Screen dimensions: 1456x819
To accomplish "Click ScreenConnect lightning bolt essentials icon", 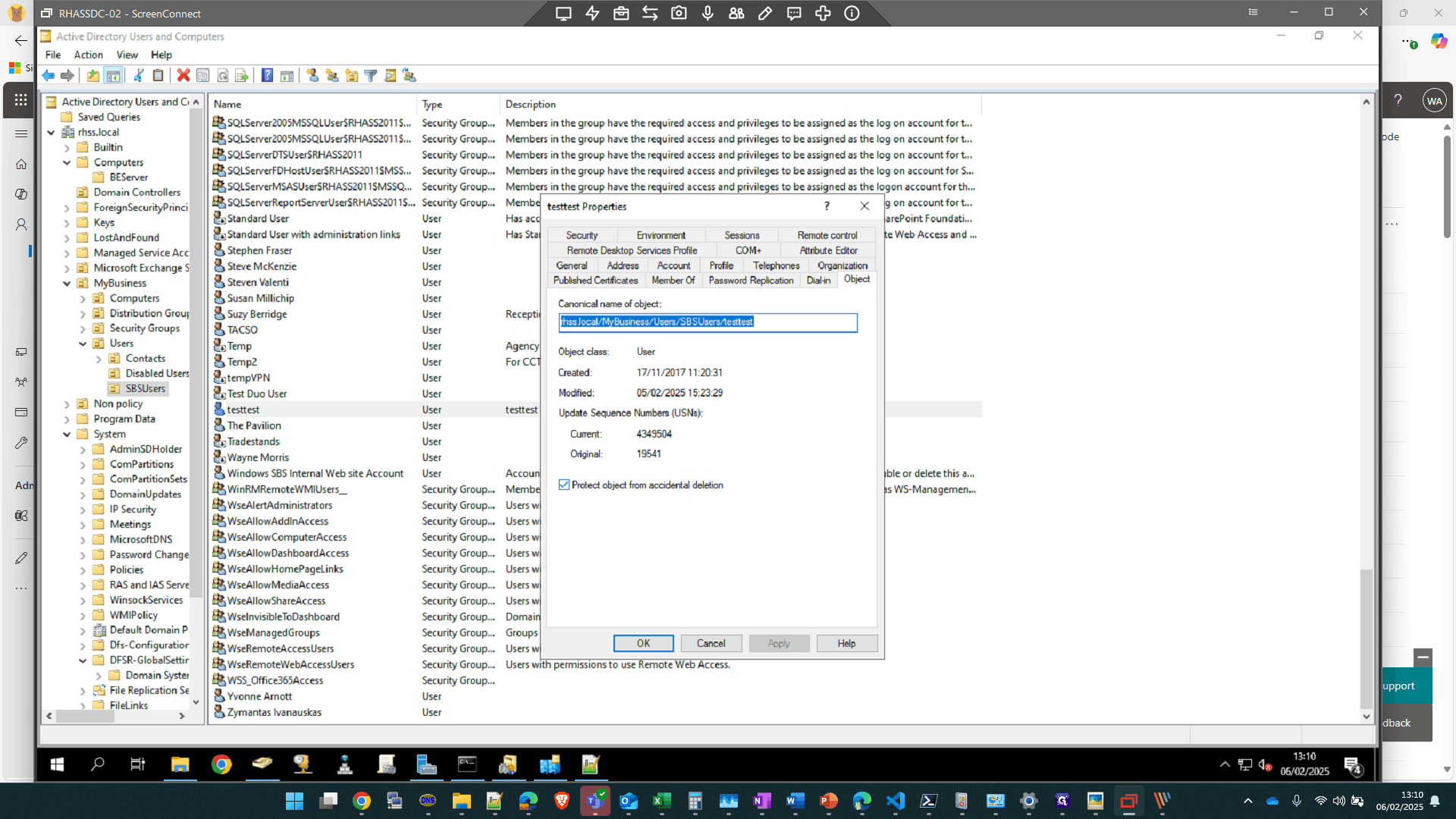I will [592, 13].
